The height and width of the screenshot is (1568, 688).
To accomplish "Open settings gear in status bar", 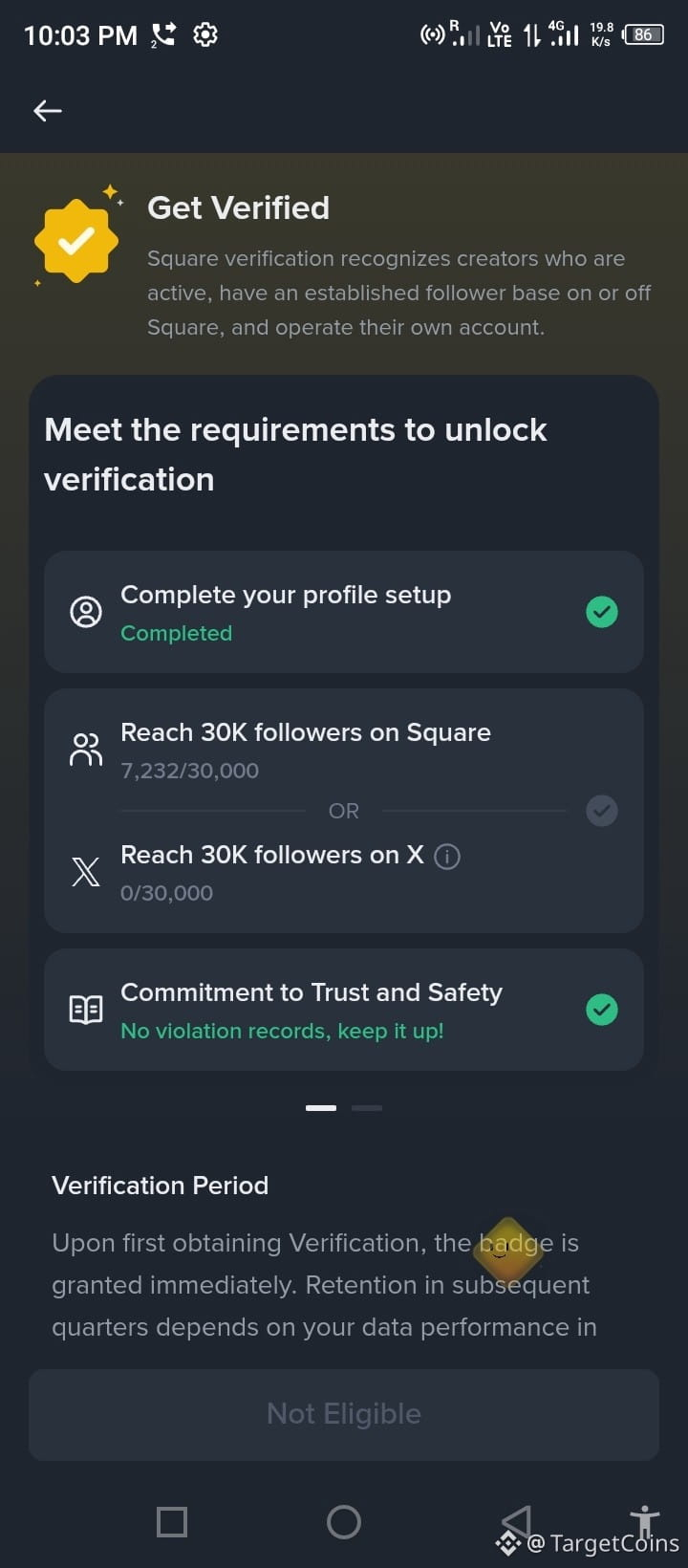I will coord(205,35).
